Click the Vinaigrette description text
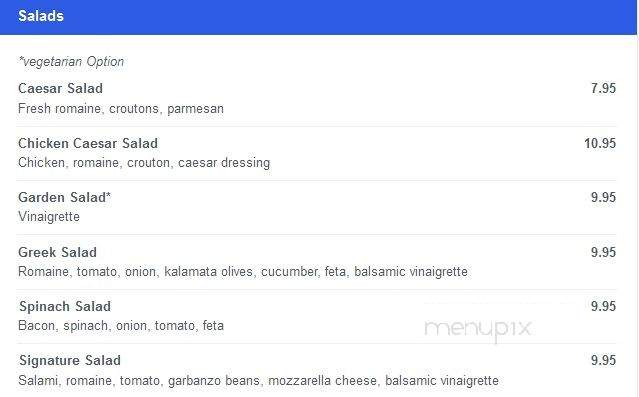This screenshot has width=639, height=397. tap(49, 217)
